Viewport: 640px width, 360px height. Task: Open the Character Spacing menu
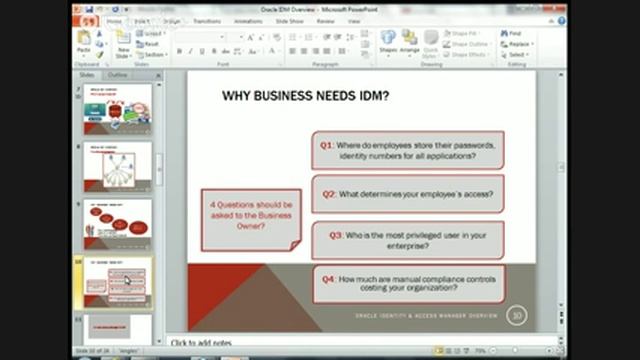(238, 51)
